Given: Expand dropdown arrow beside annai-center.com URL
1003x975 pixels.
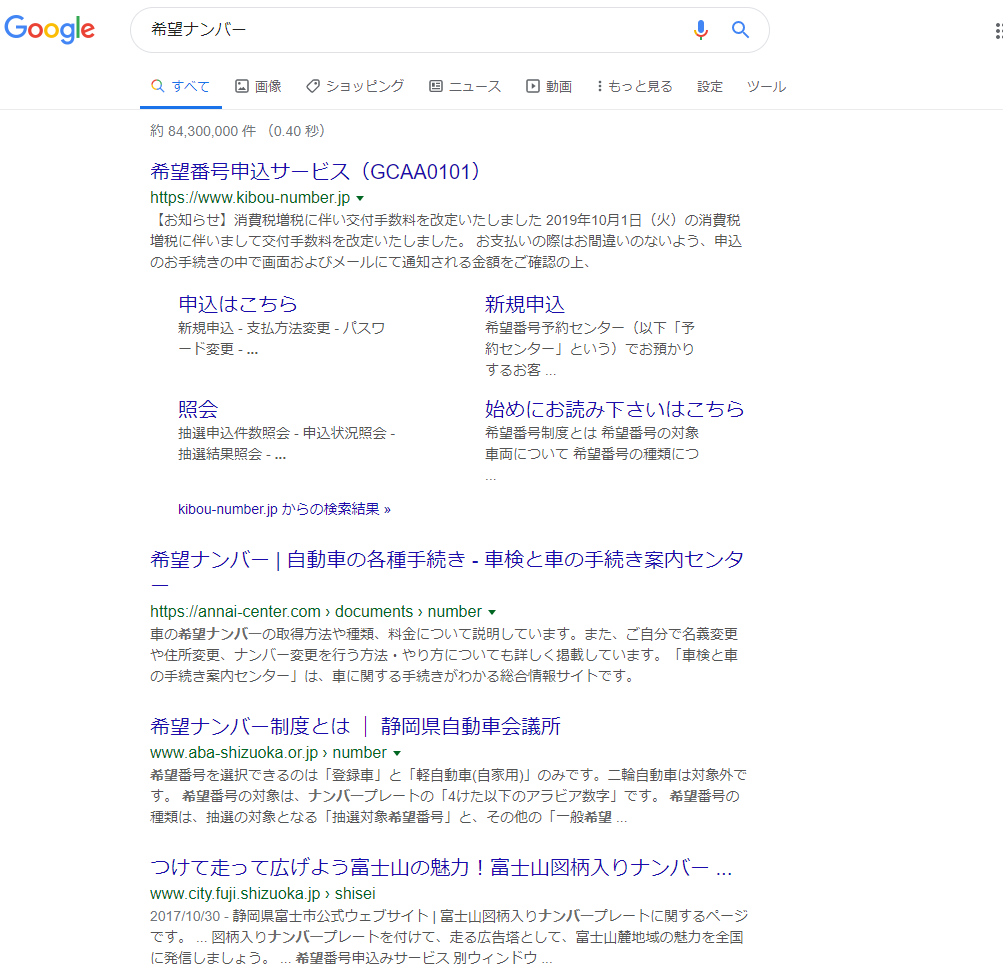Looking at the screenshot, I should pos(492,612).
